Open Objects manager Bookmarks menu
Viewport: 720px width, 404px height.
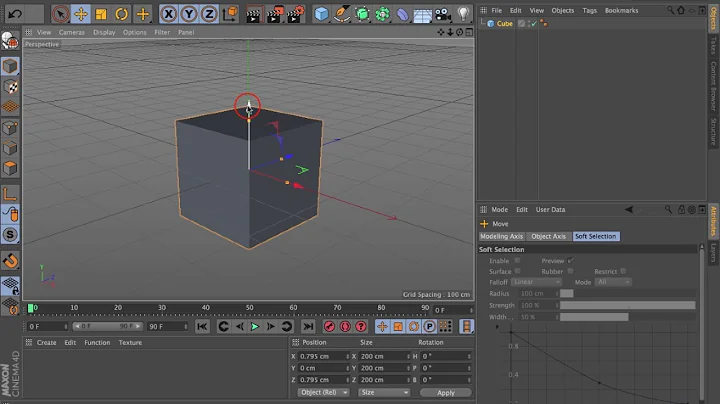(x=621, y=10)
